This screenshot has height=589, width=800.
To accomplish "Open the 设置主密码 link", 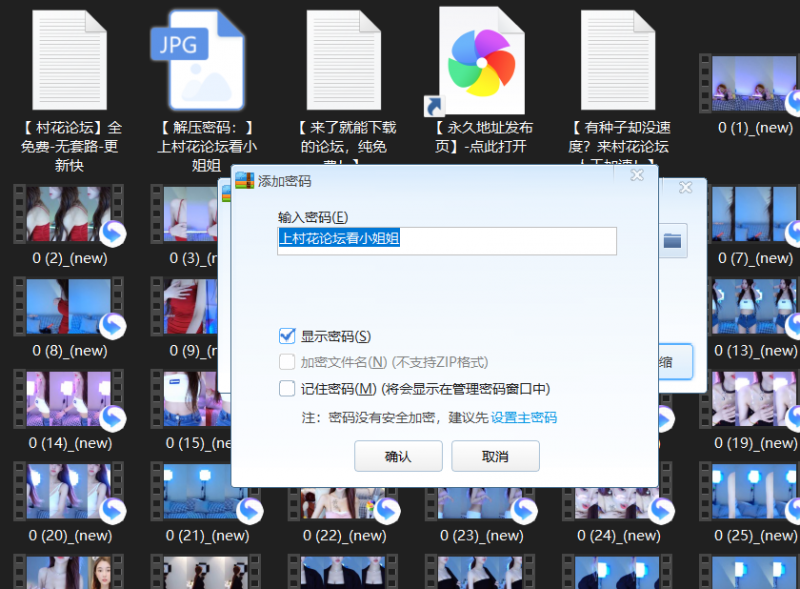I will tap(523, 417).
